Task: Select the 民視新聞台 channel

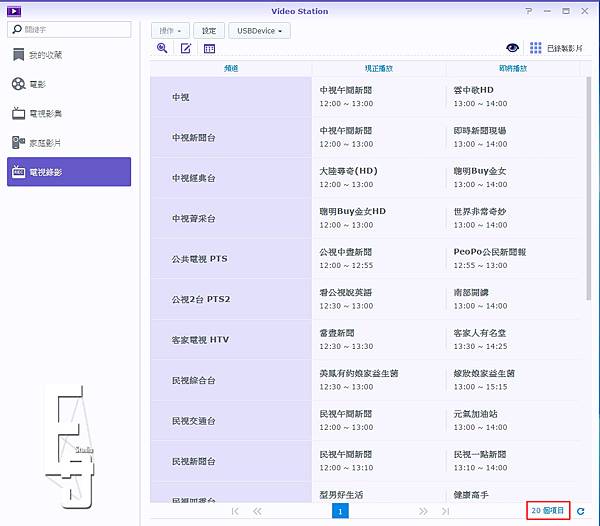Action: tap(231, 461)
